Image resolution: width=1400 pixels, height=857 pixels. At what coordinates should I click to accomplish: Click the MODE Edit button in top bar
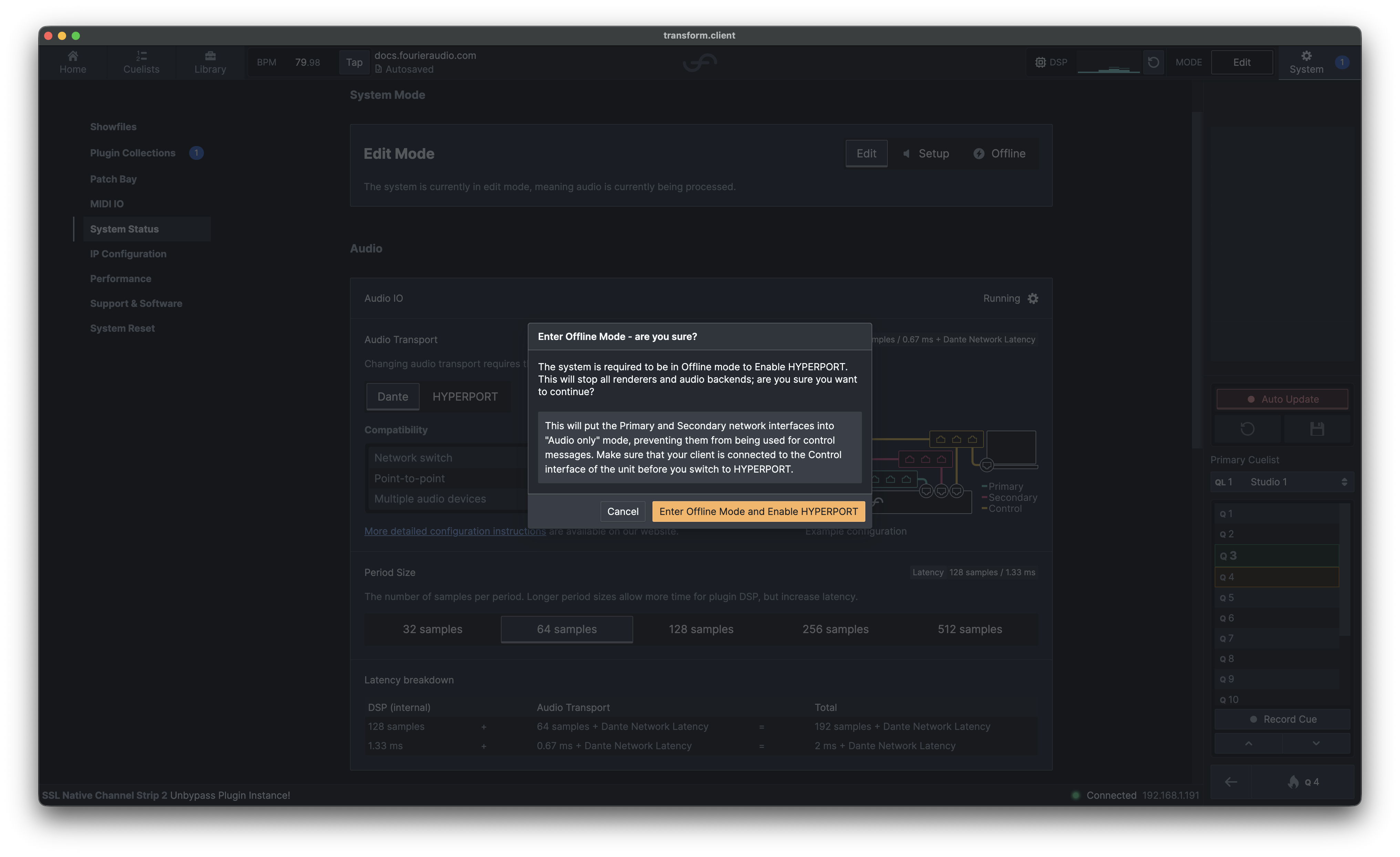pos(1242,62)
